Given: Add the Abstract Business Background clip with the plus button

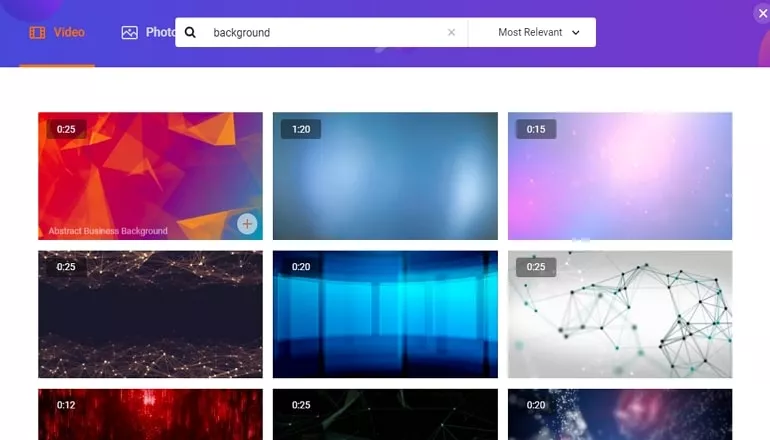Looking at the screenshot, I should point(247,224).
